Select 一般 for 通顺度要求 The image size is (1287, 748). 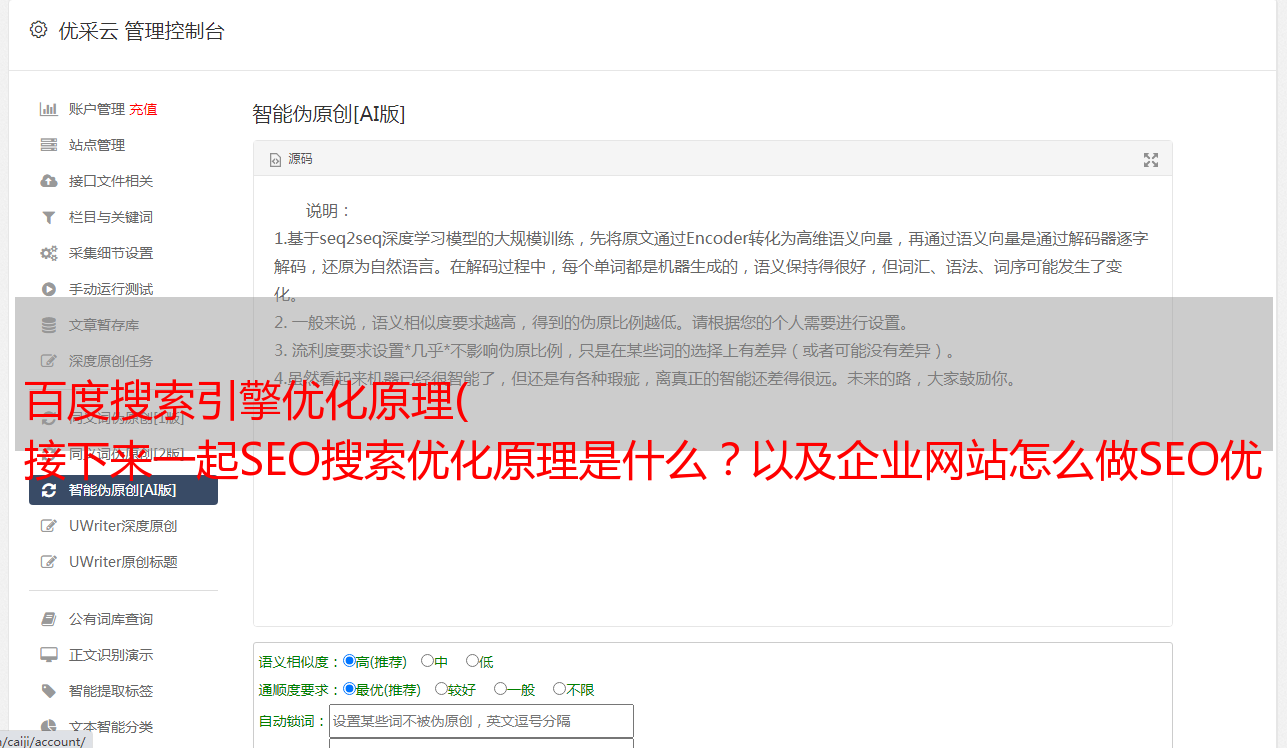point(499,689)
